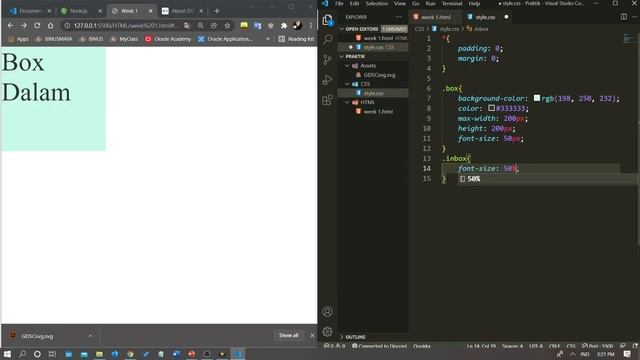Open the Explorer view in VS Code activity bar
640x360 pixels.
327,20
